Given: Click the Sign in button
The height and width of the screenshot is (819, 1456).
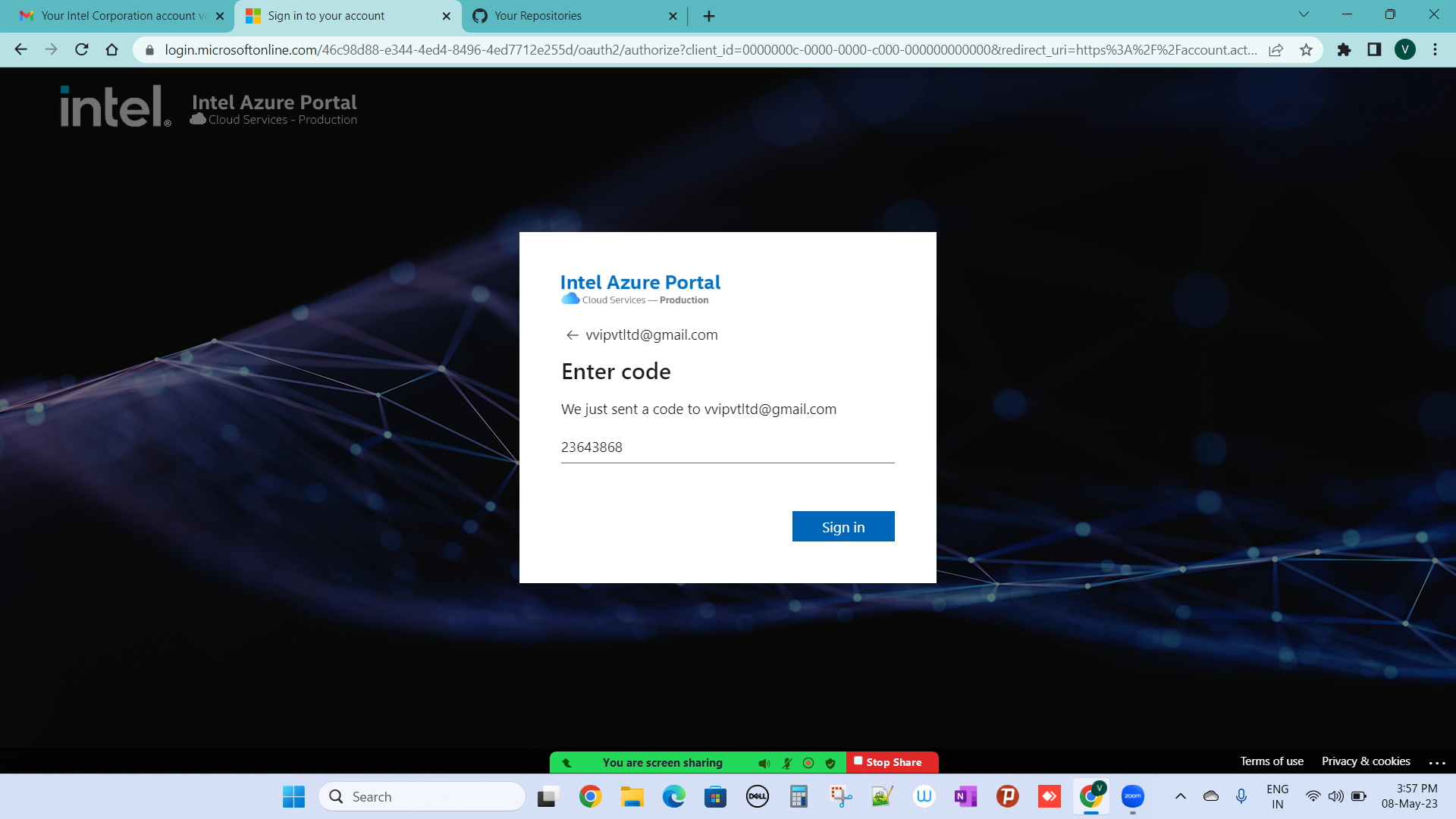Looking at the screenshot, I should point(843,526).
